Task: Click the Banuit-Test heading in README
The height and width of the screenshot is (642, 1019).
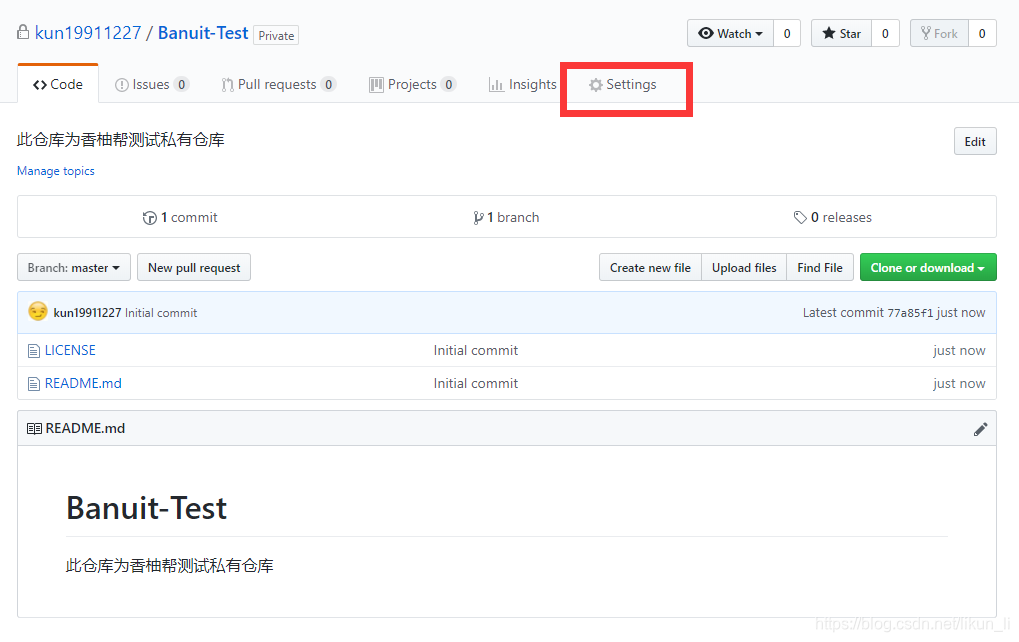Action: click(147, 508)
